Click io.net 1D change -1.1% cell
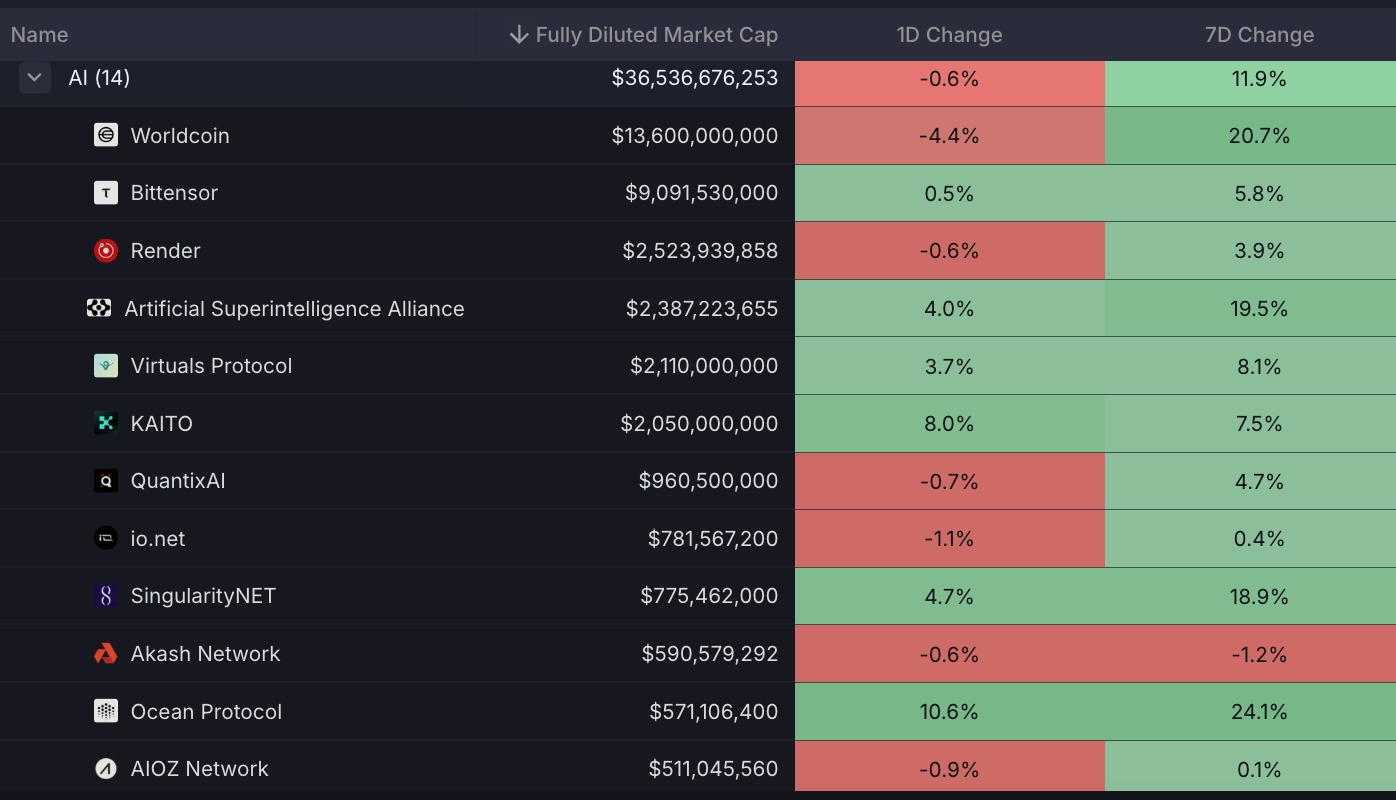 950,538
